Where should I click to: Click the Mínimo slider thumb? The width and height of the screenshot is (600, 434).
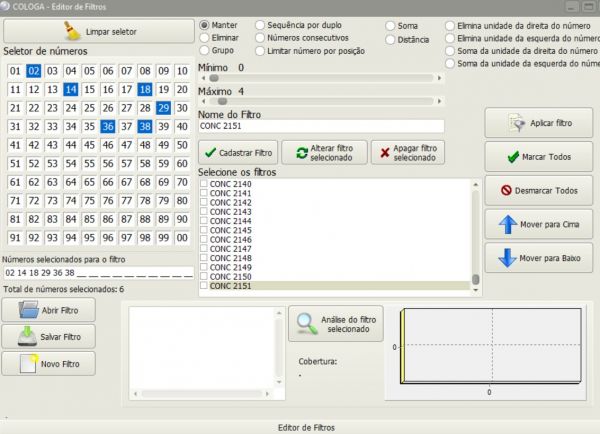[214, 78]
